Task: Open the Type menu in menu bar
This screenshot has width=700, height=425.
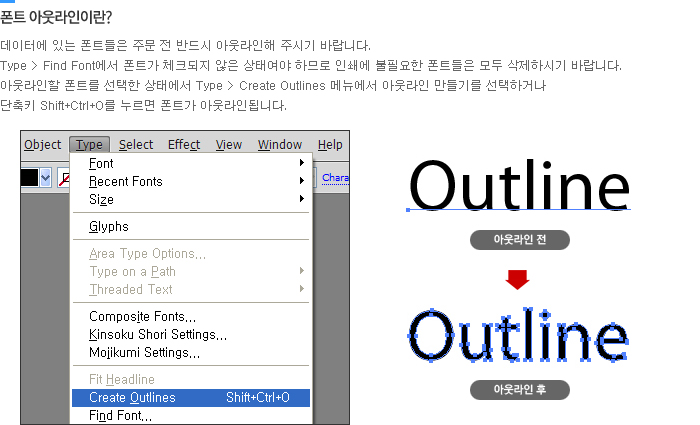Action: point(90,144)
